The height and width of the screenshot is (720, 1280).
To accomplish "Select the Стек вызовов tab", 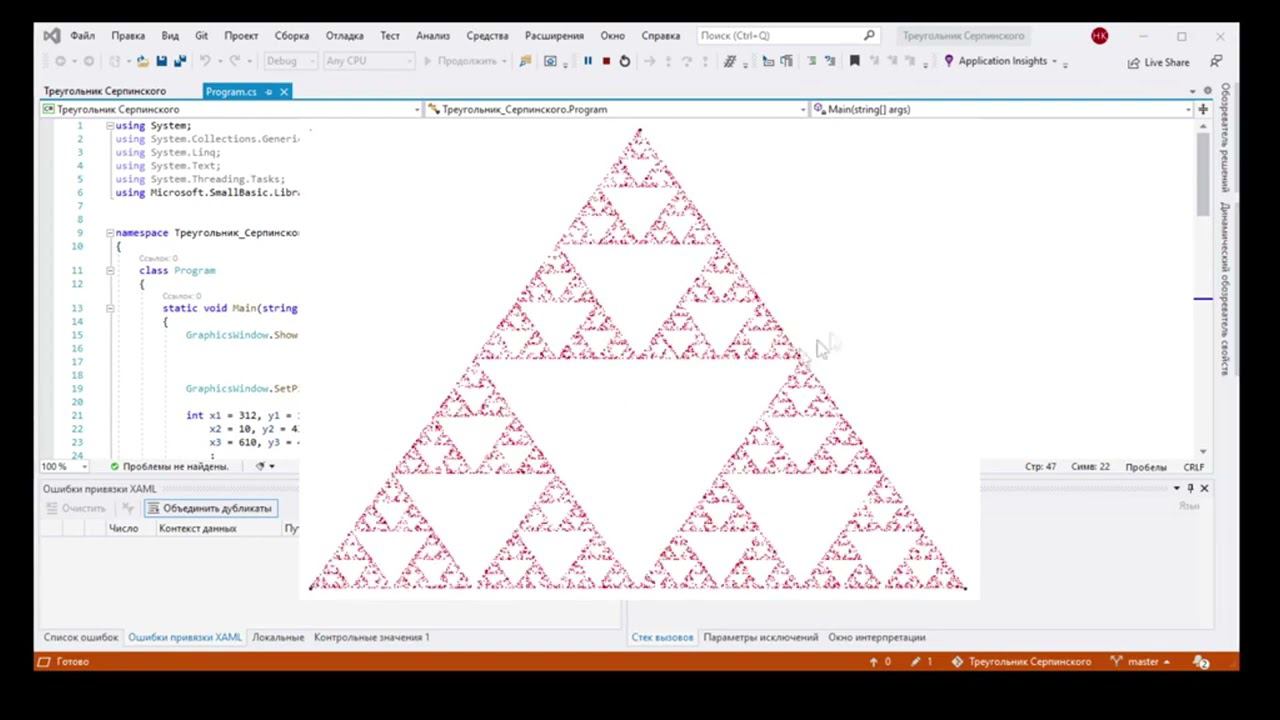I will click(x=662, y=637).
